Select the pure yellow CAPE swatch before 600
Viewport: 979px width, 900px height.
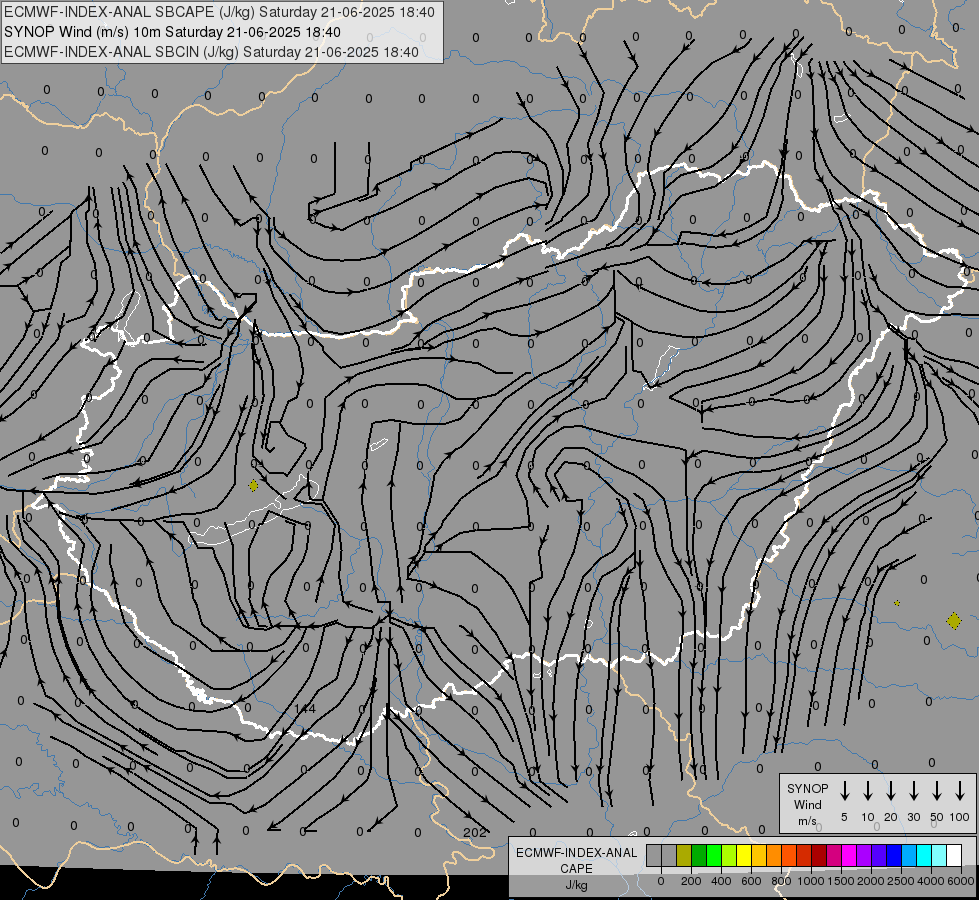point(744,856)
